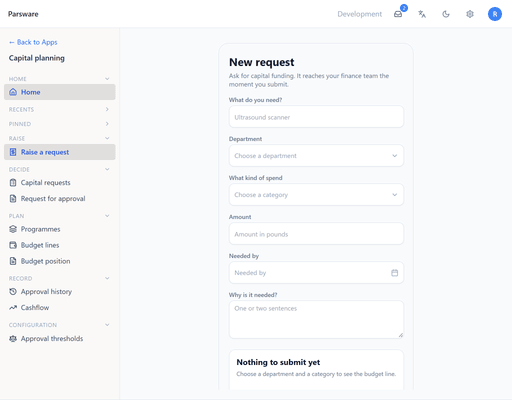This screenshot has width=512, height=400.
Task: Collapse the RAISE sidebar section
Action: 107,138
